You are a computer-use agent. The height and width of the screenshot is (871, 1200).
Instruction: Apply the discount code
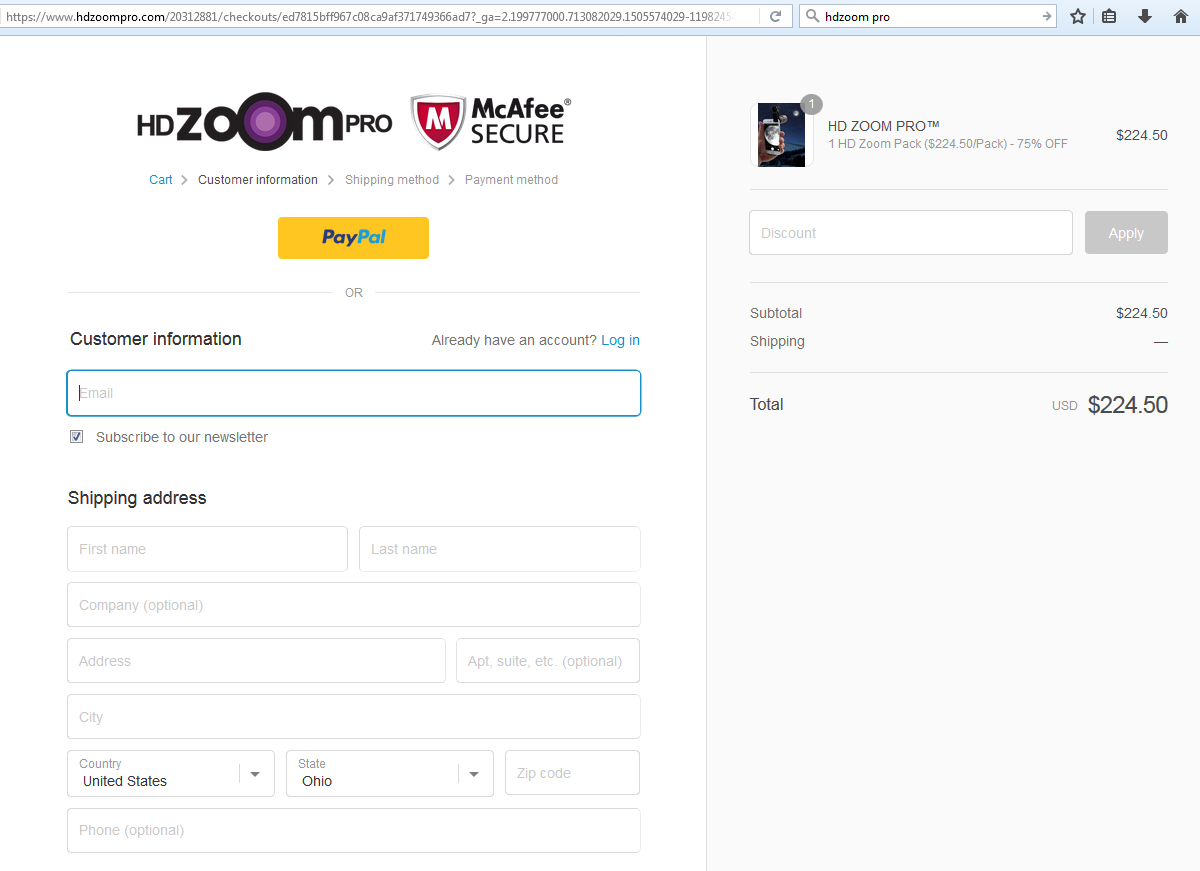(1126, 233)
